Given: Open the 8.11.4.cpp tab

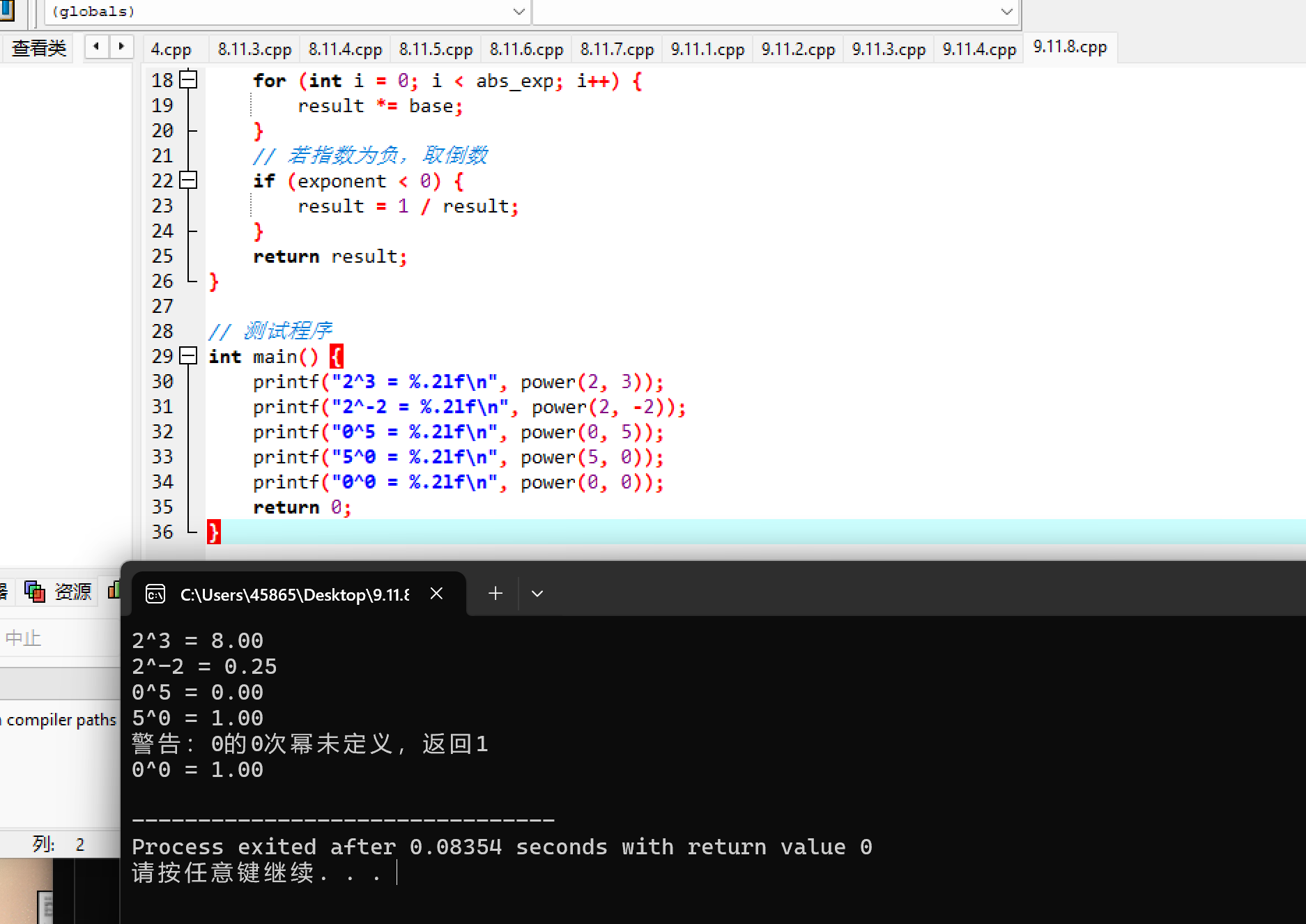Looking at the screenshot, I should (x=345, y=49).
